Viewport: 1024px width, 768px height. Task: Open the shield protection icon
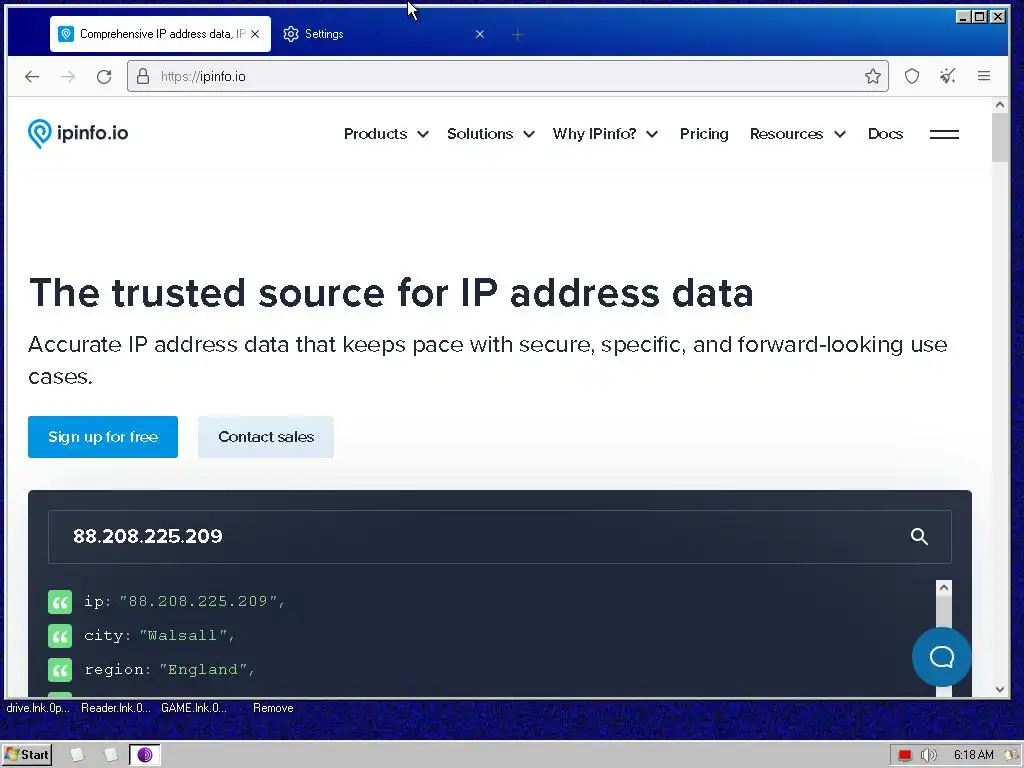(x=912, y=76)
